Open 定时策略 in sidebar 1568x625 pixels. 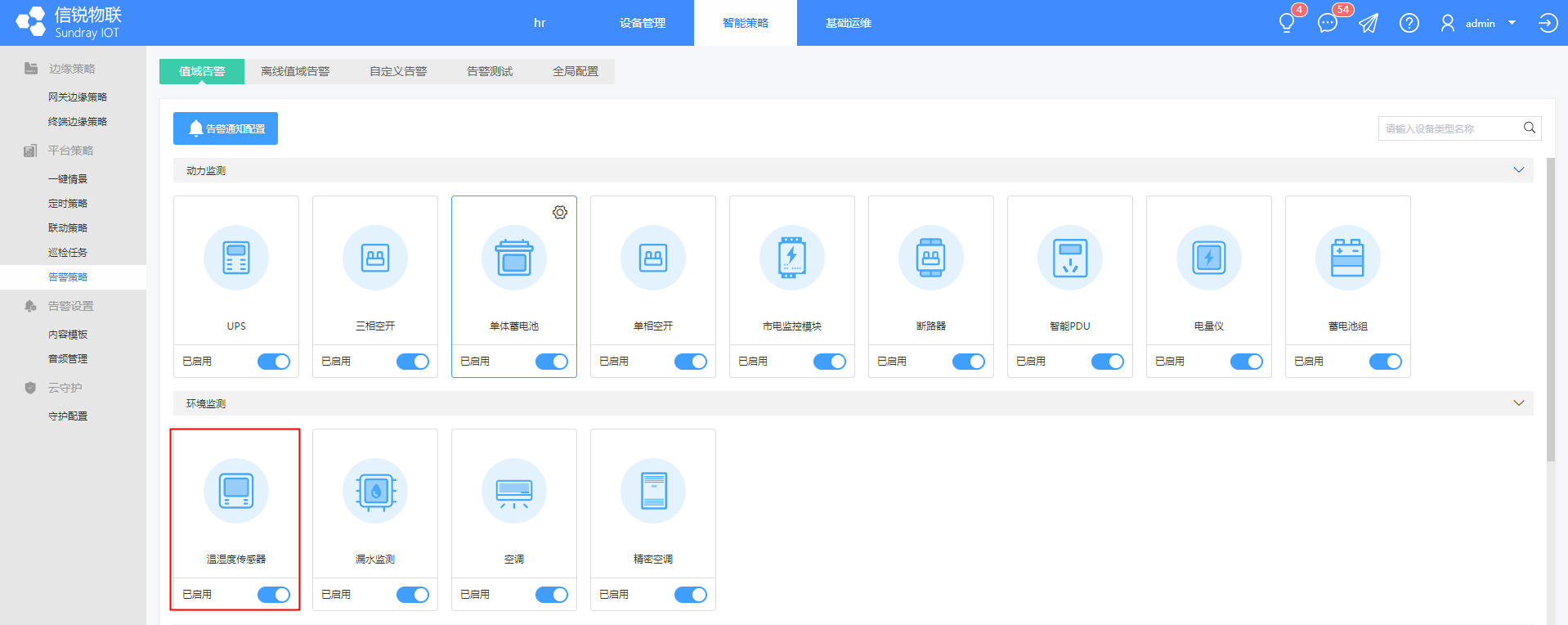68,204
